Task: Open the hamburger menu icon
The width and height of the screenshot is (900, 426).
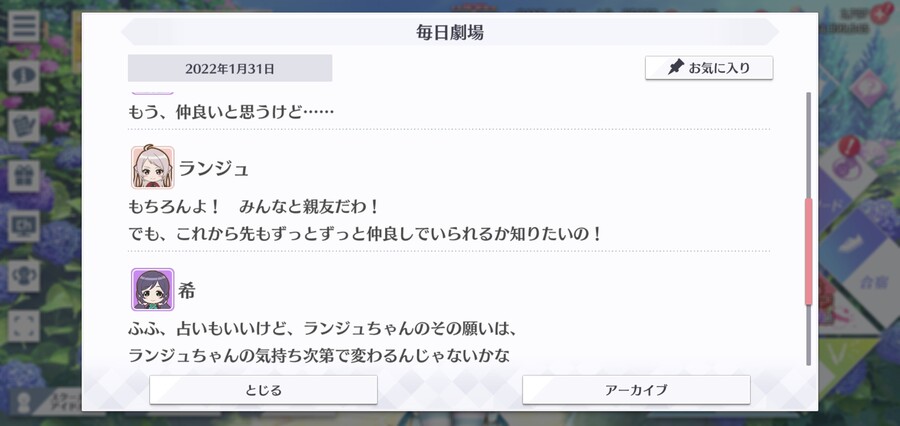Action: (x=24, y=26)
